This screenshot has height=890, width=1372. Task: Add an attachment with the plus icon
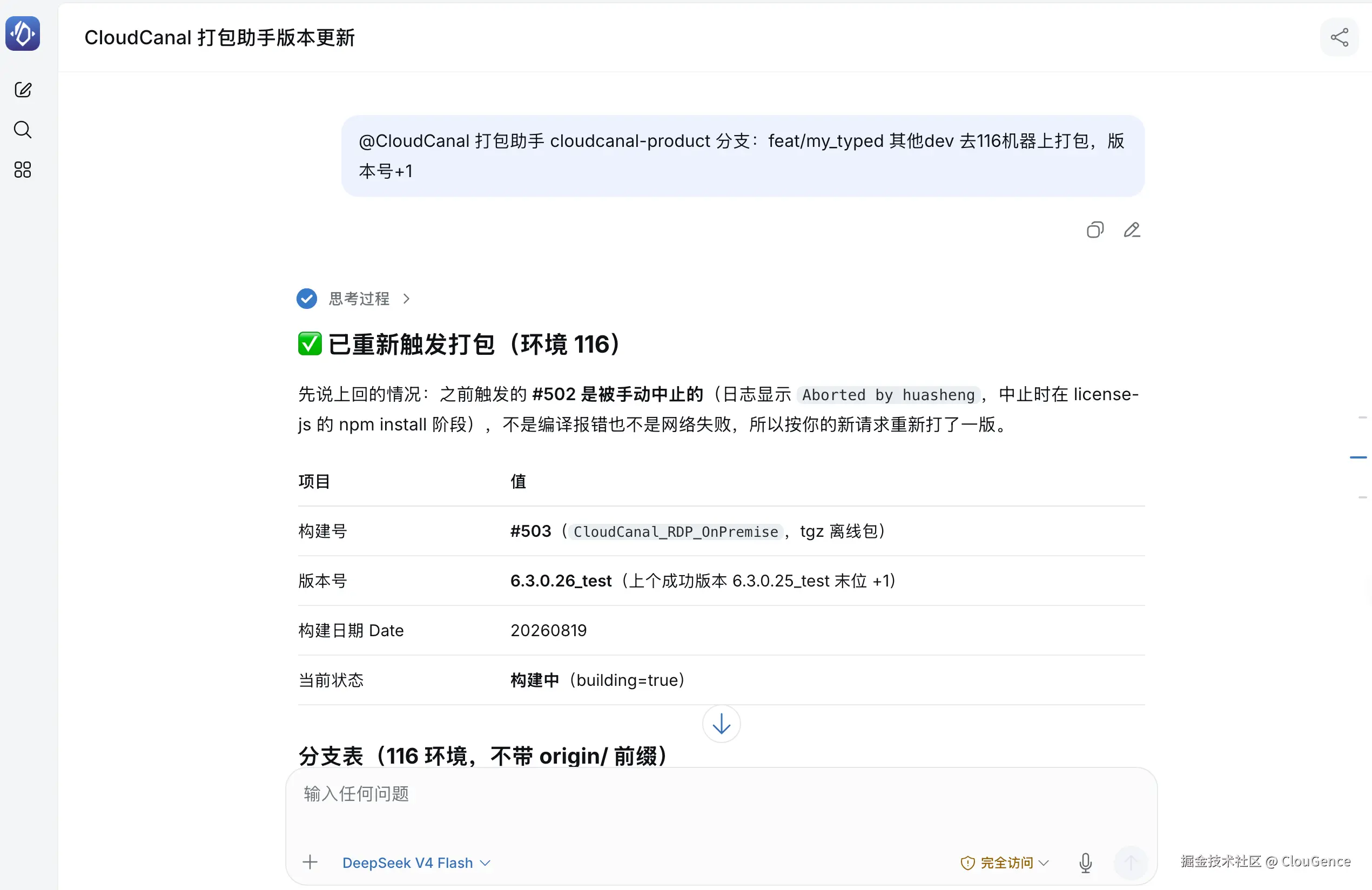(310, 862)
